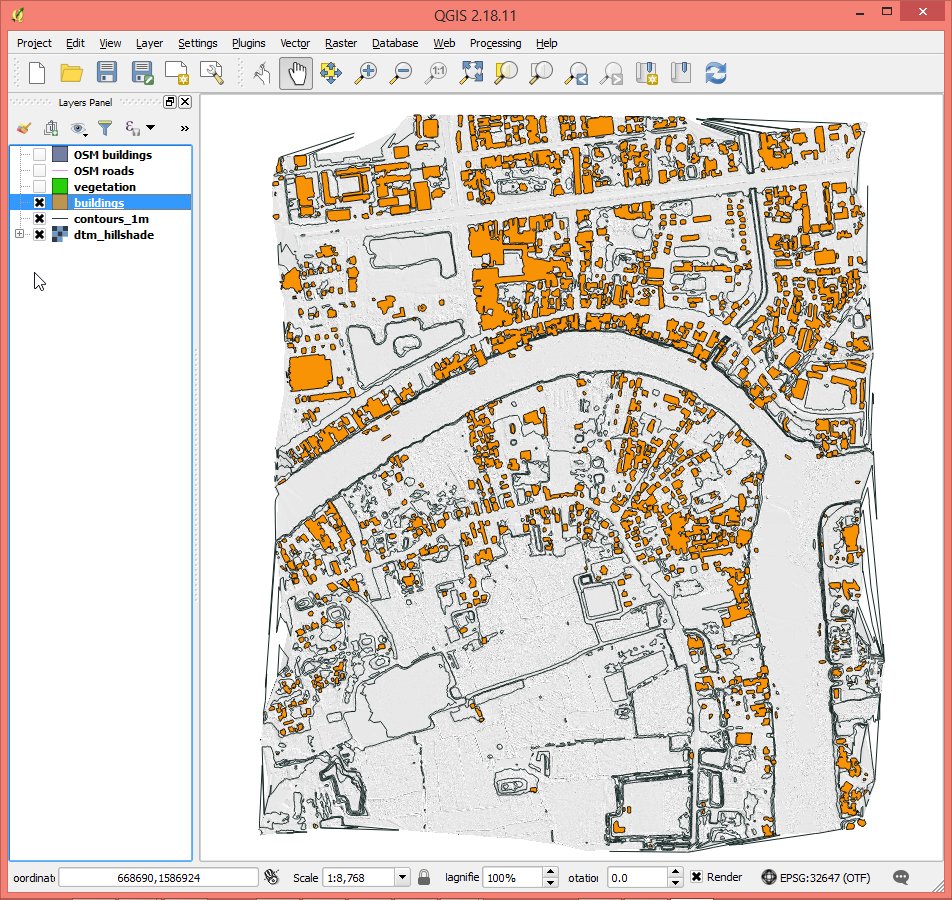This screenshot has width=952, height=900.
Task: Open the Style Dock paintbrush icon
Action: pyautogui.click(x=24, y=128)
